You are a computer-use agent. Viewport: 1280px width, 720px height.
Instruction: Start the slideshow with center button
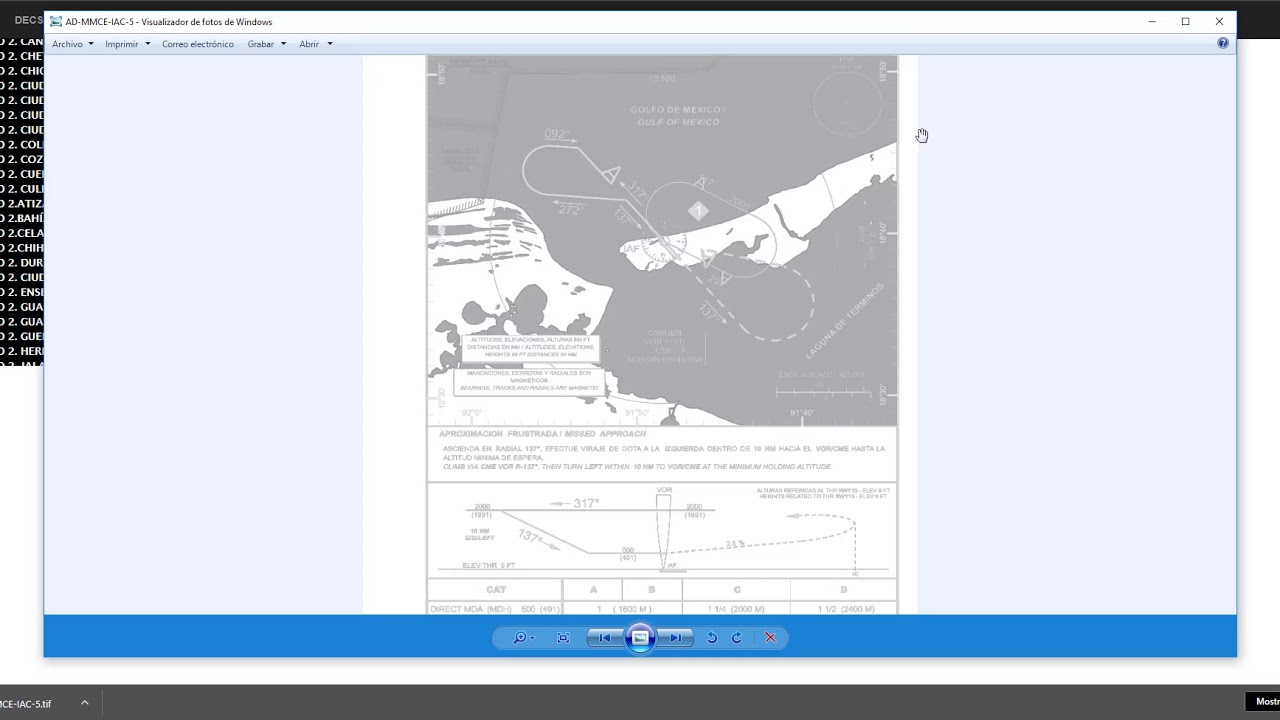pyautogui.click(x=640, y=638)
